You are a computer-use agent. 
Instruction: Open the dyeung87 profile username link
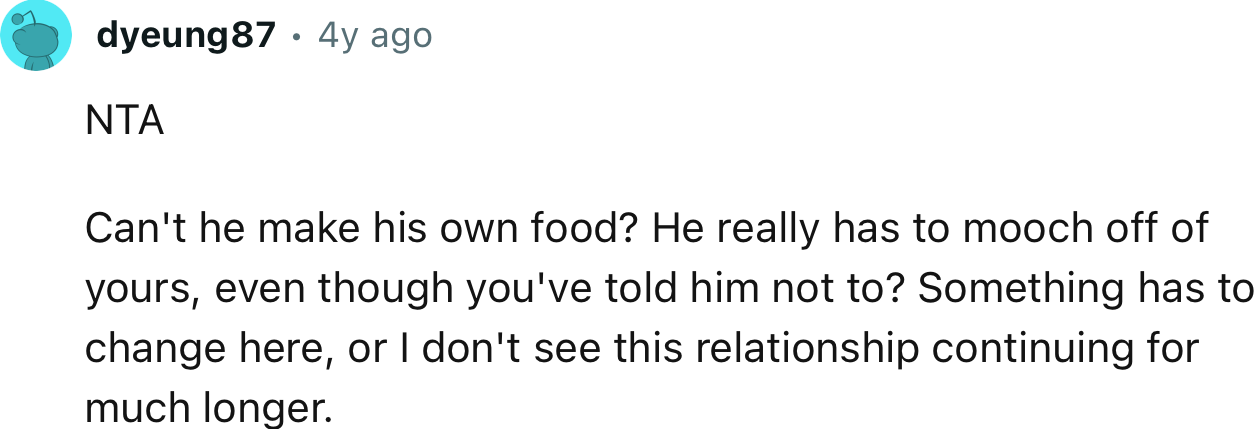click(186, 37)
